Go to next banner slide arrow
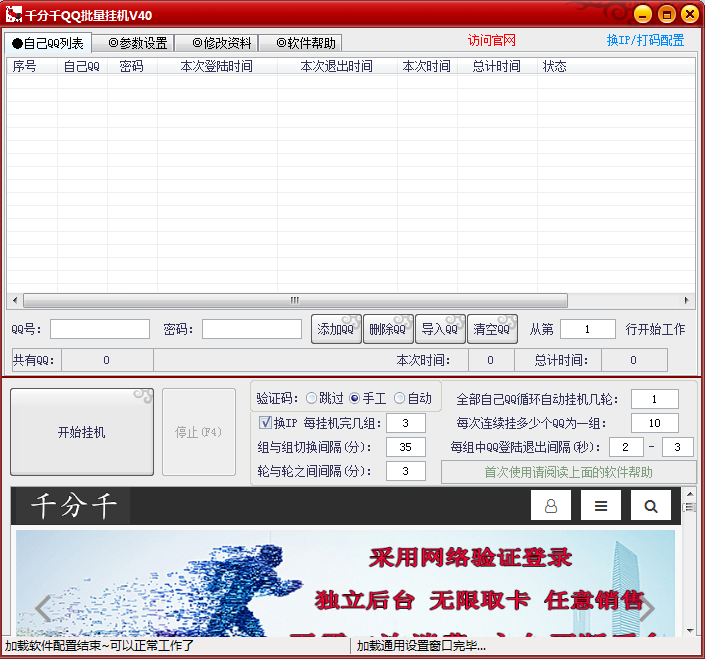The height and width of the screenshot is (659, 705). click(647, 608)
